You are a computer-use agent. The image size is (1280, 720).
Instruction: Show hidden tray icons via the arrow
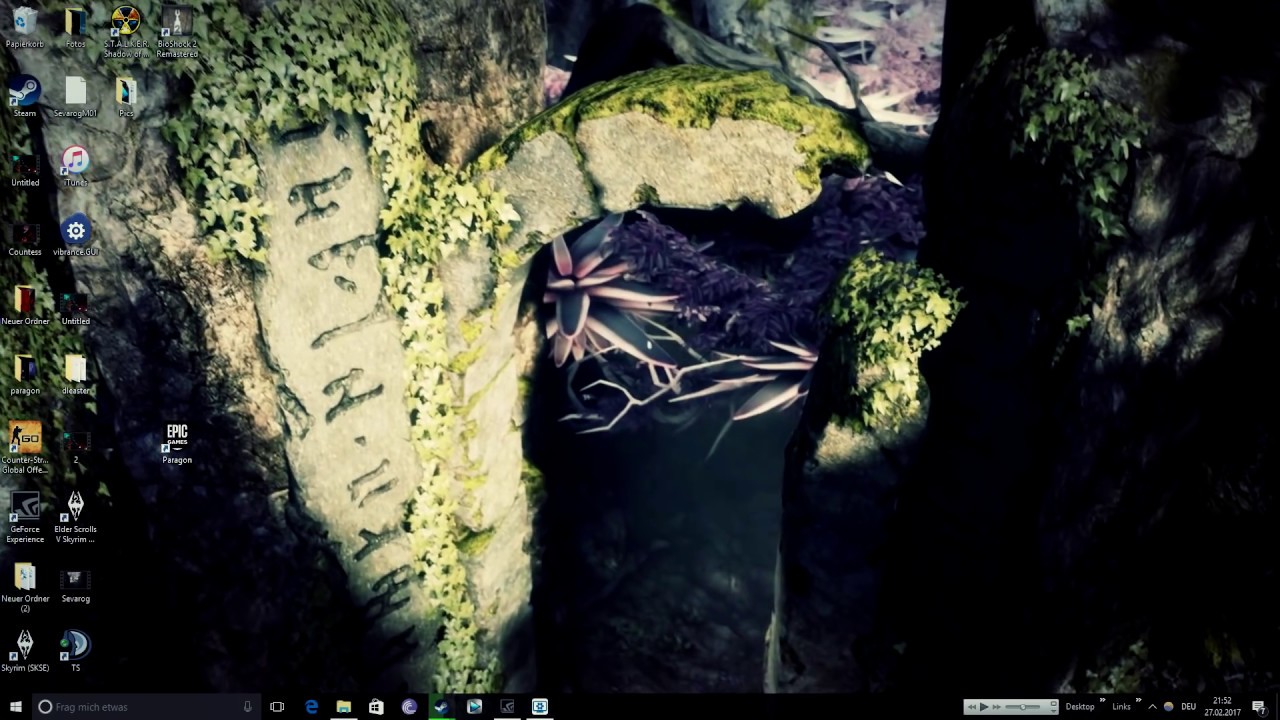pos(1152,707)
